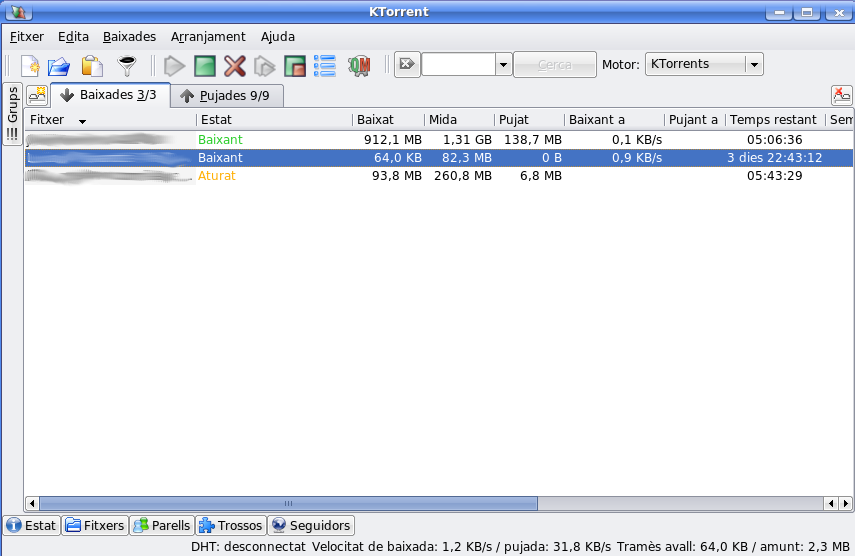Viewport: 855px width, 556px height.
Task: Sort by the Baixant a column header
Action: point(615,120)
